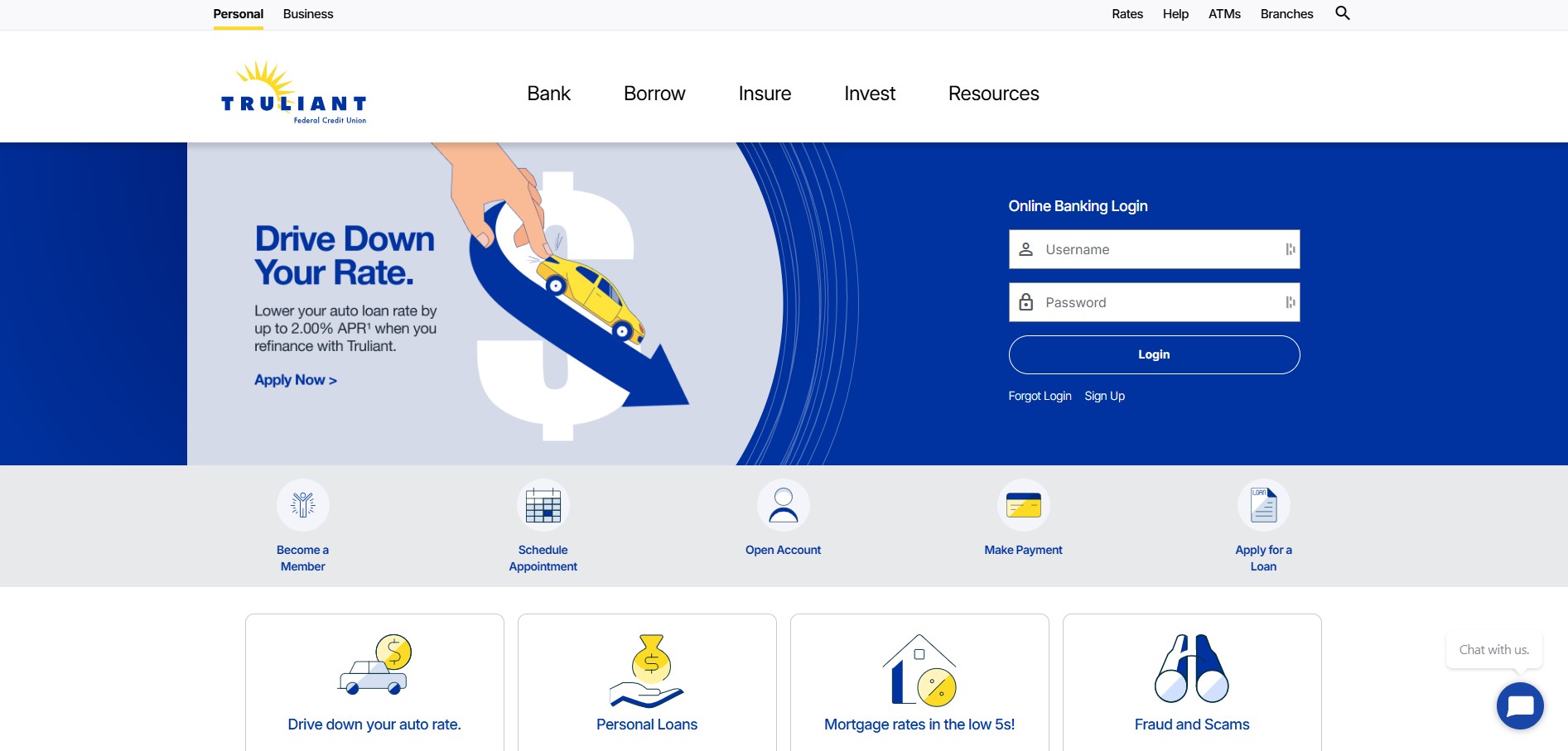
Task: Switch to the Business tab
Action: click(x=307, y=13)
